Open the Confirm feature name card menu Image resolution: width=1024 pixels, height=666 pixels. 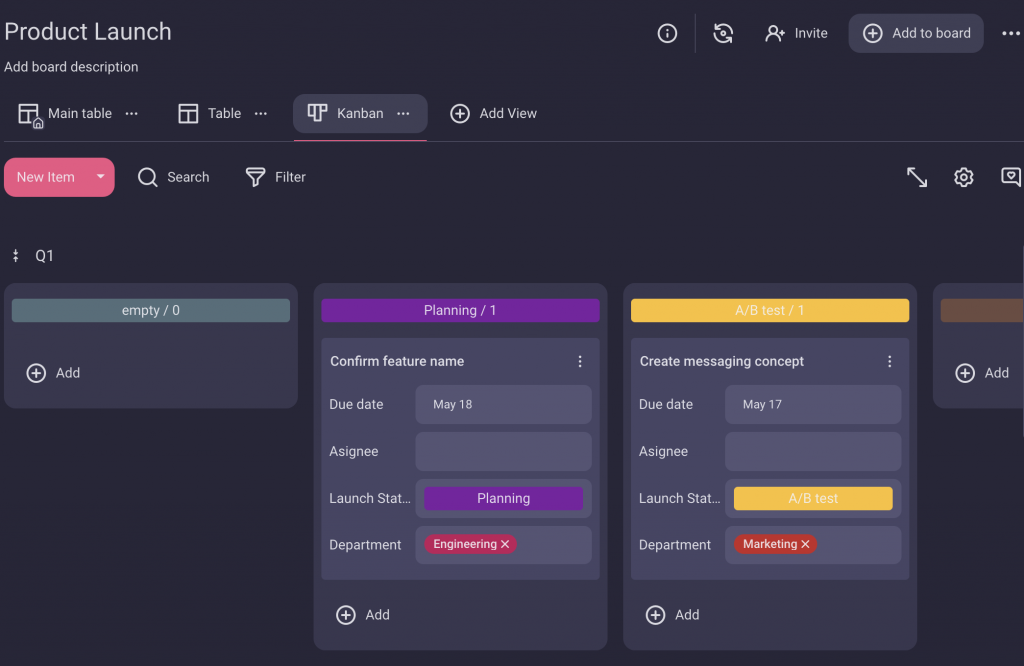[580, 361]
